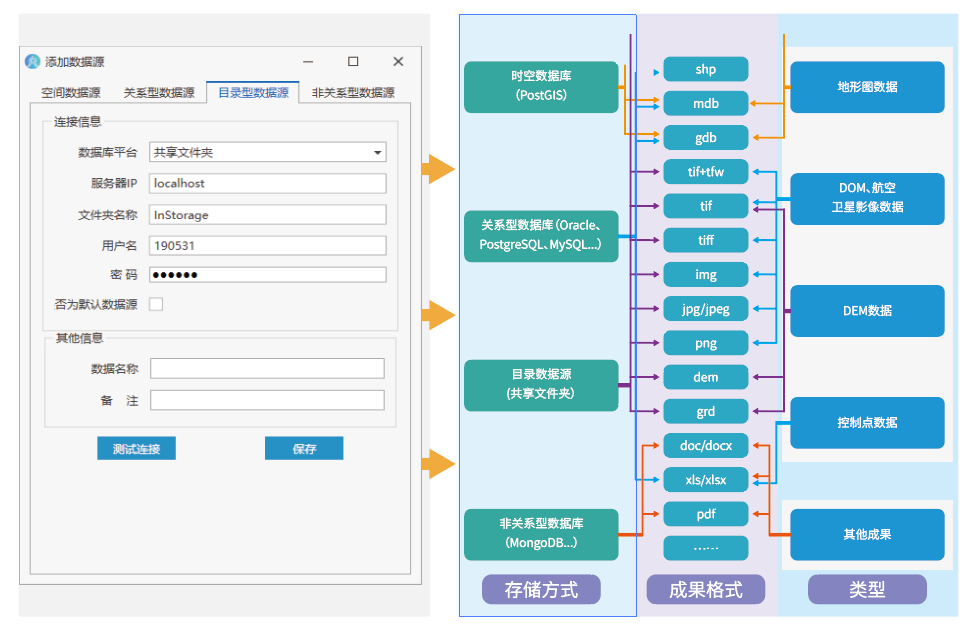The height and width of the screenshot is (631, 980).
Task: Maximize the 添加数据源 dialog window
Action: tap(353, 62)
